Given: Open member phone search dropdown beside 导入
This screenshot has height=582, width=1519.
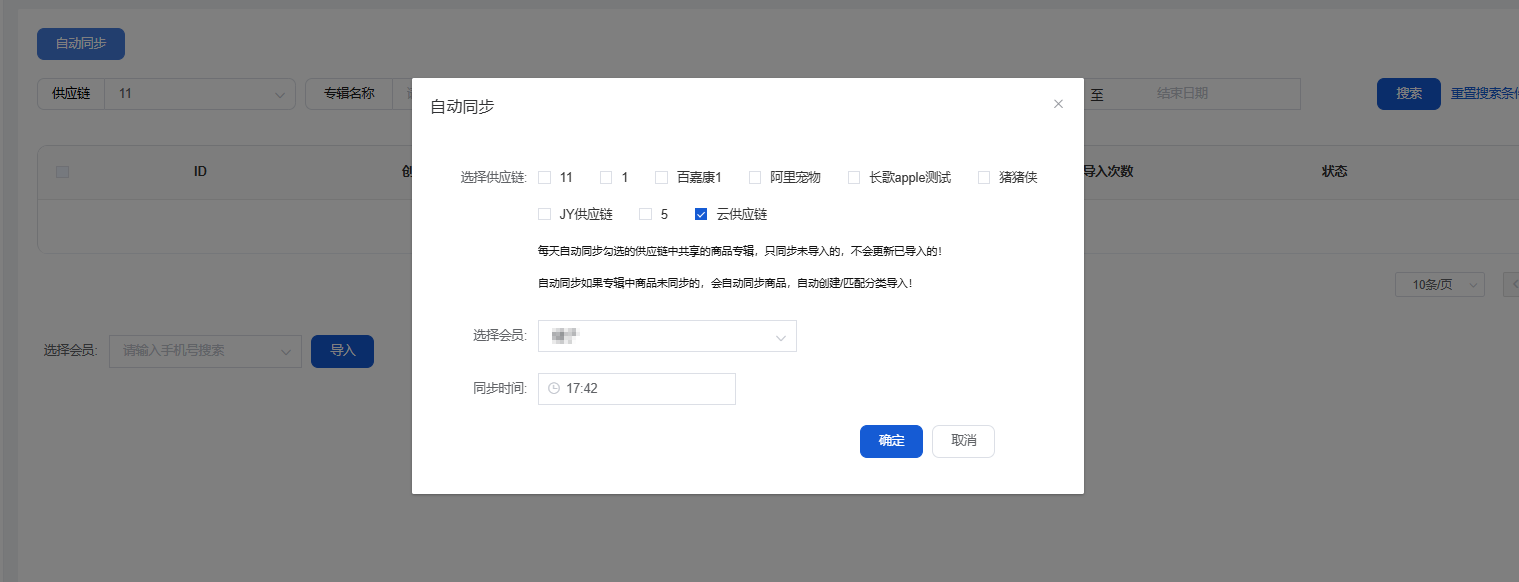Looking at the screenshot, I should click(205, 351).
